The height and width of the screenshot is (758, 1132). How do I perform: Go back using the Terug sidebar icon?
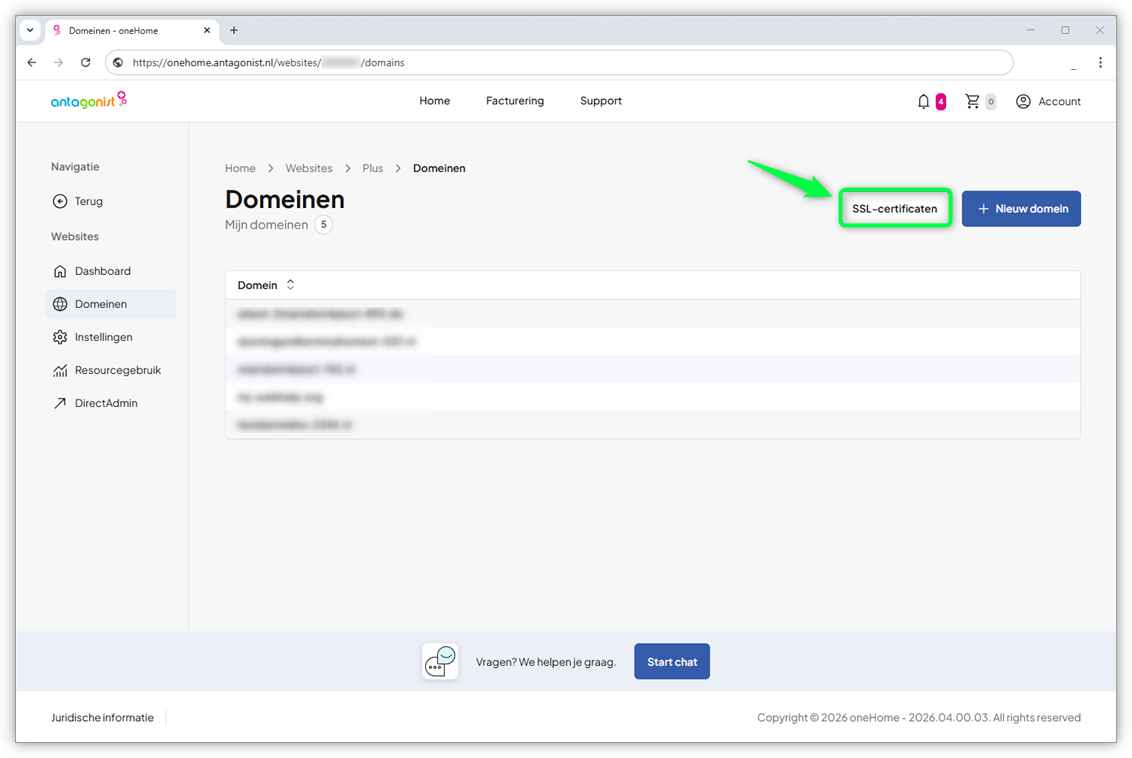tap(62, 201)
